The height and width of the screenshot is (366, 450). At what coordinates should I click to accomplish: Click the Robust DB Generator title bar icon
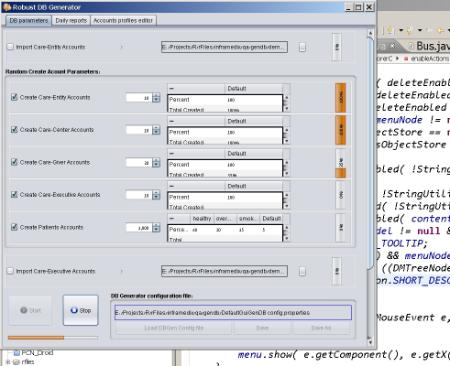(x=7, y=7)
